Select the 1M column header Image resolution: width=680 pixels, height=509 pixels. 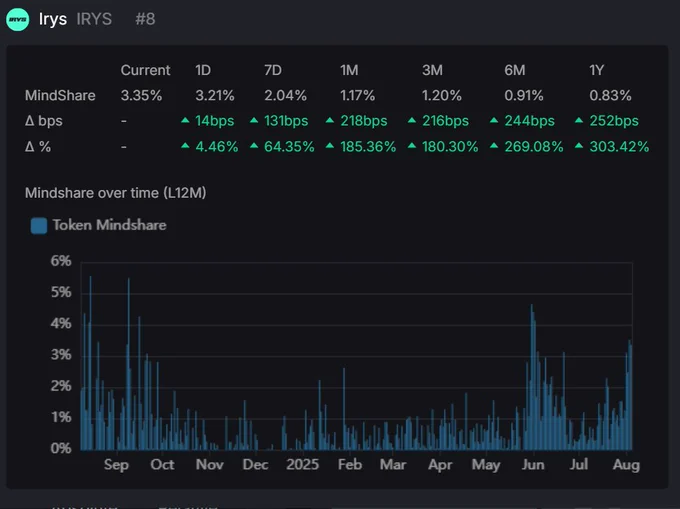tap(349, 70)
